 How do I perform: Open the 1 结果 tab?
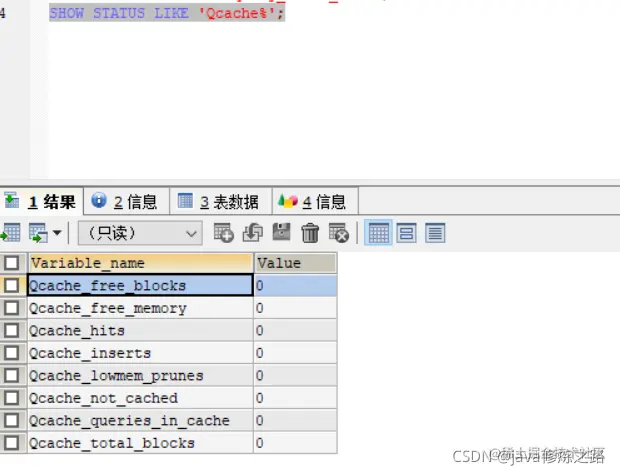pos(42,202)
